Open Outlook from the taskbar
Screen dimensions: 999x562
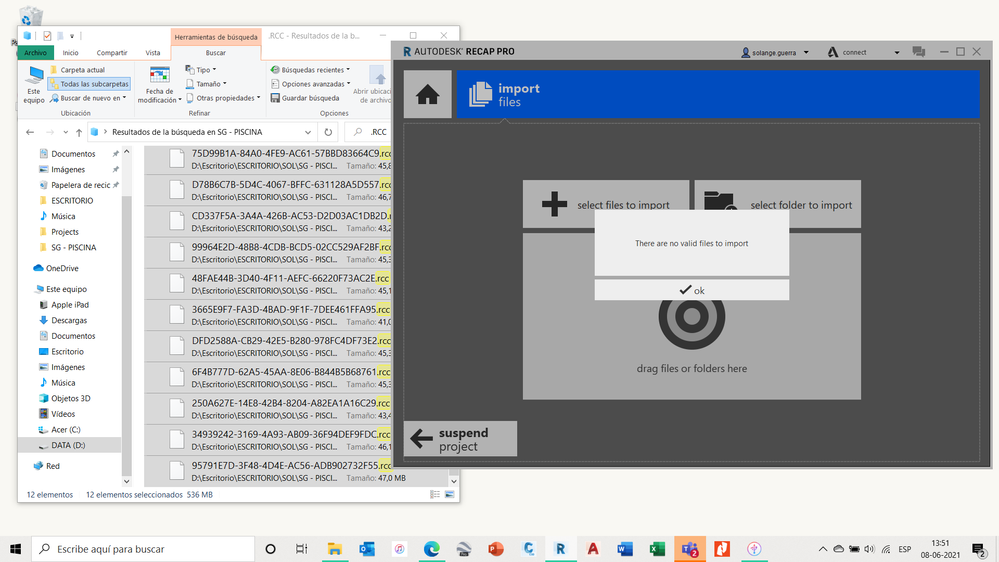click(367, 549)
